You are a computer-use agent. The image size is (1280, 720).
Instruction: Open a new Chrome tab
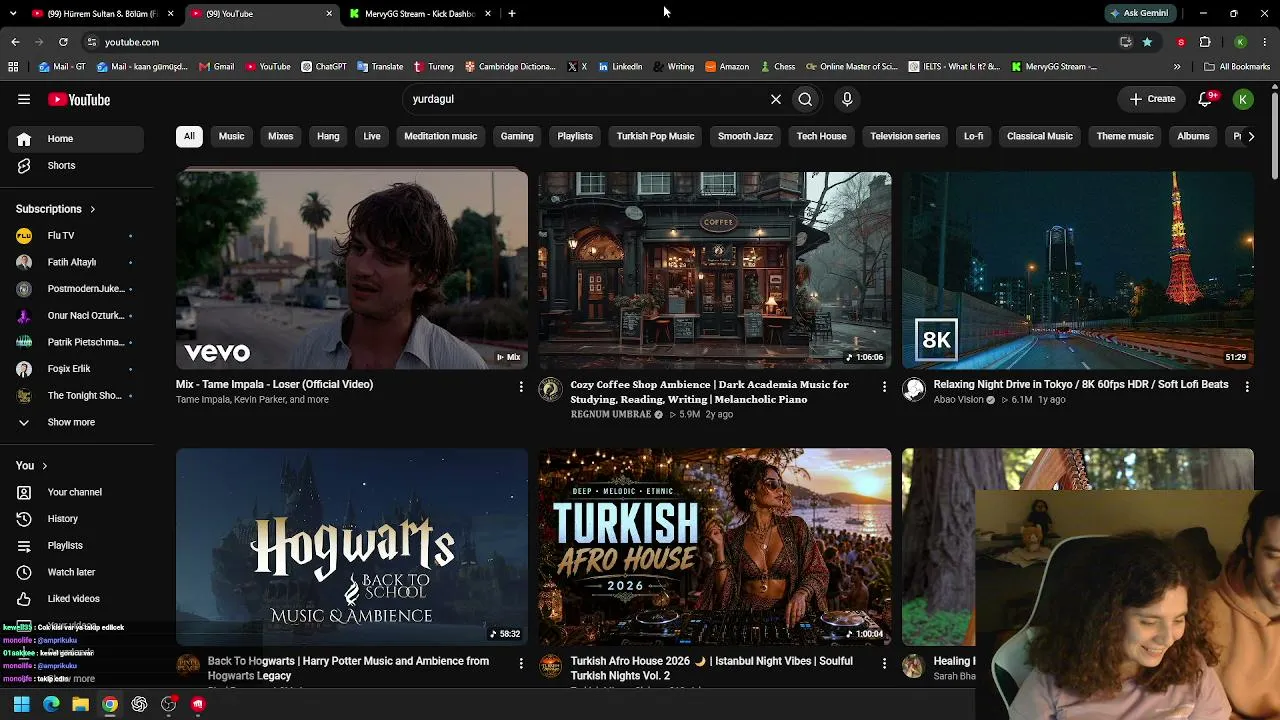[x=512, y=14]
